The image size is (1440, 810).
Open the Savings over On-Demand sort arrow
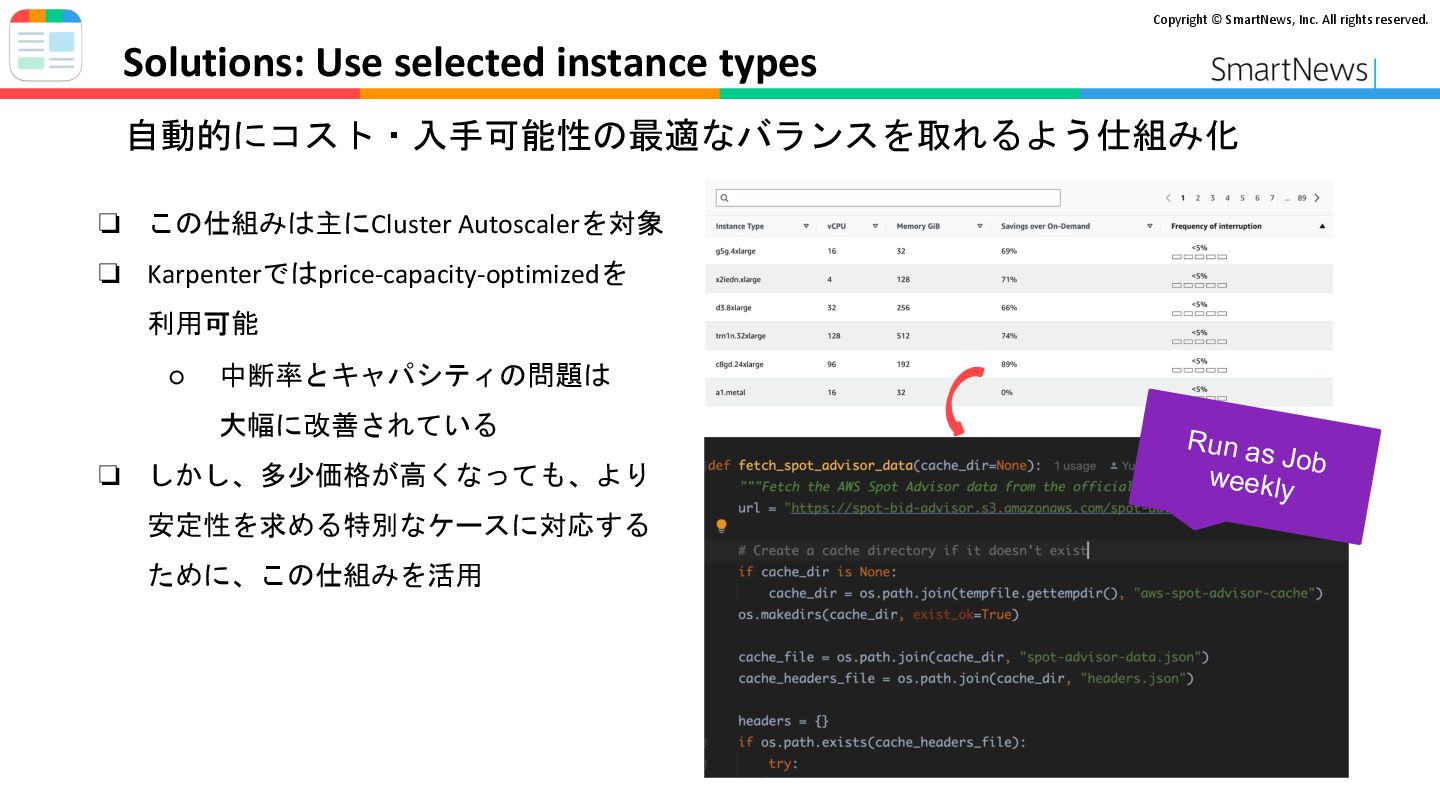pyautogui.click(x=1149, y=227)
